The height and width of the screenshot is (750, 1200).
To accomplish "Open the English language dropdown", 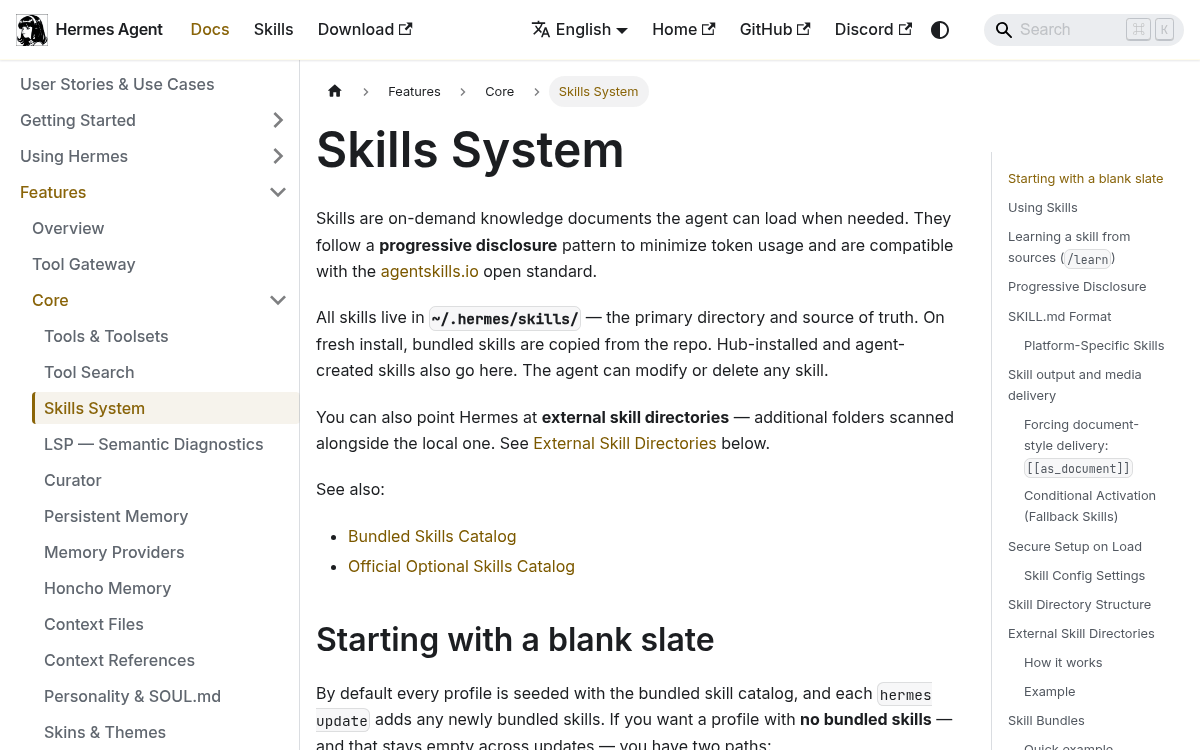I will pyautogui.click(x=580, y=30).
